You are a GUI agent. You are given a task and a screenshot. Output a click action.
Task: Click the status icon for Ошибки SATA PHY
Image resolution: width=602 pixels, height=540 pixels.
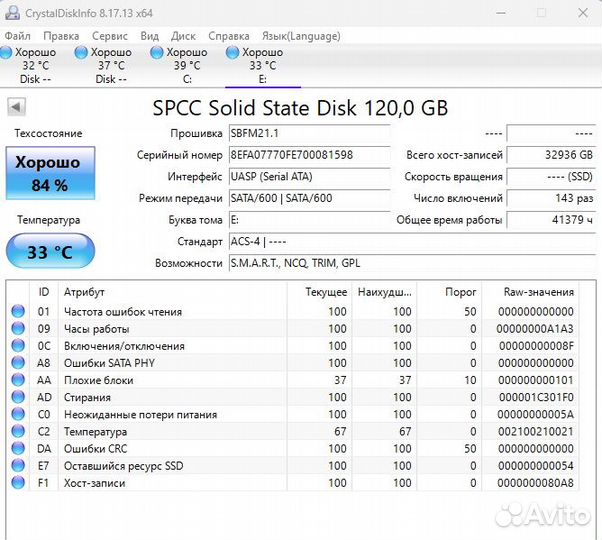18,363
